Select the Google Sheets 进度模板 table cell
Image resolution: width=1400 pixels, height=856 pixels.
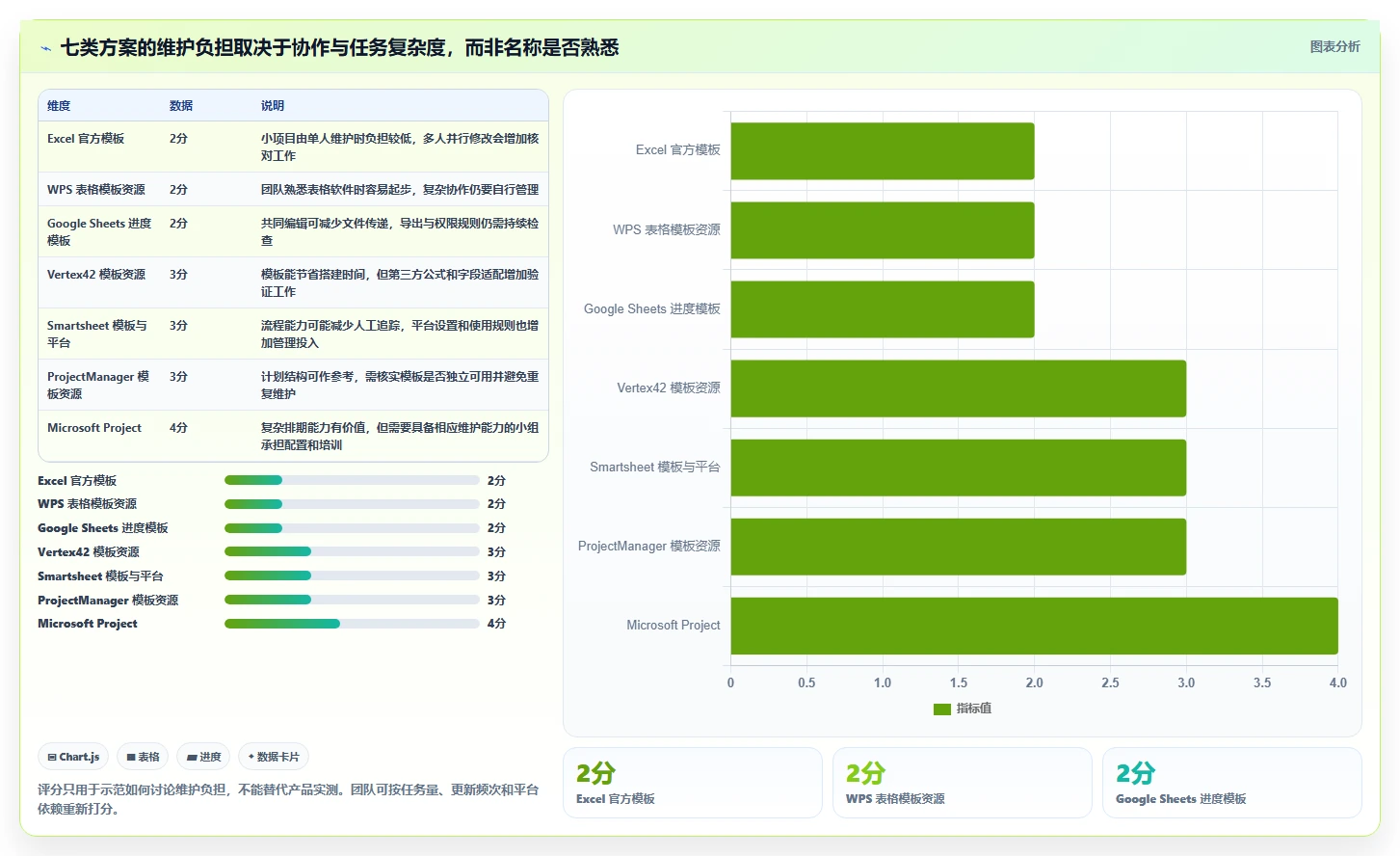[99, 232]
